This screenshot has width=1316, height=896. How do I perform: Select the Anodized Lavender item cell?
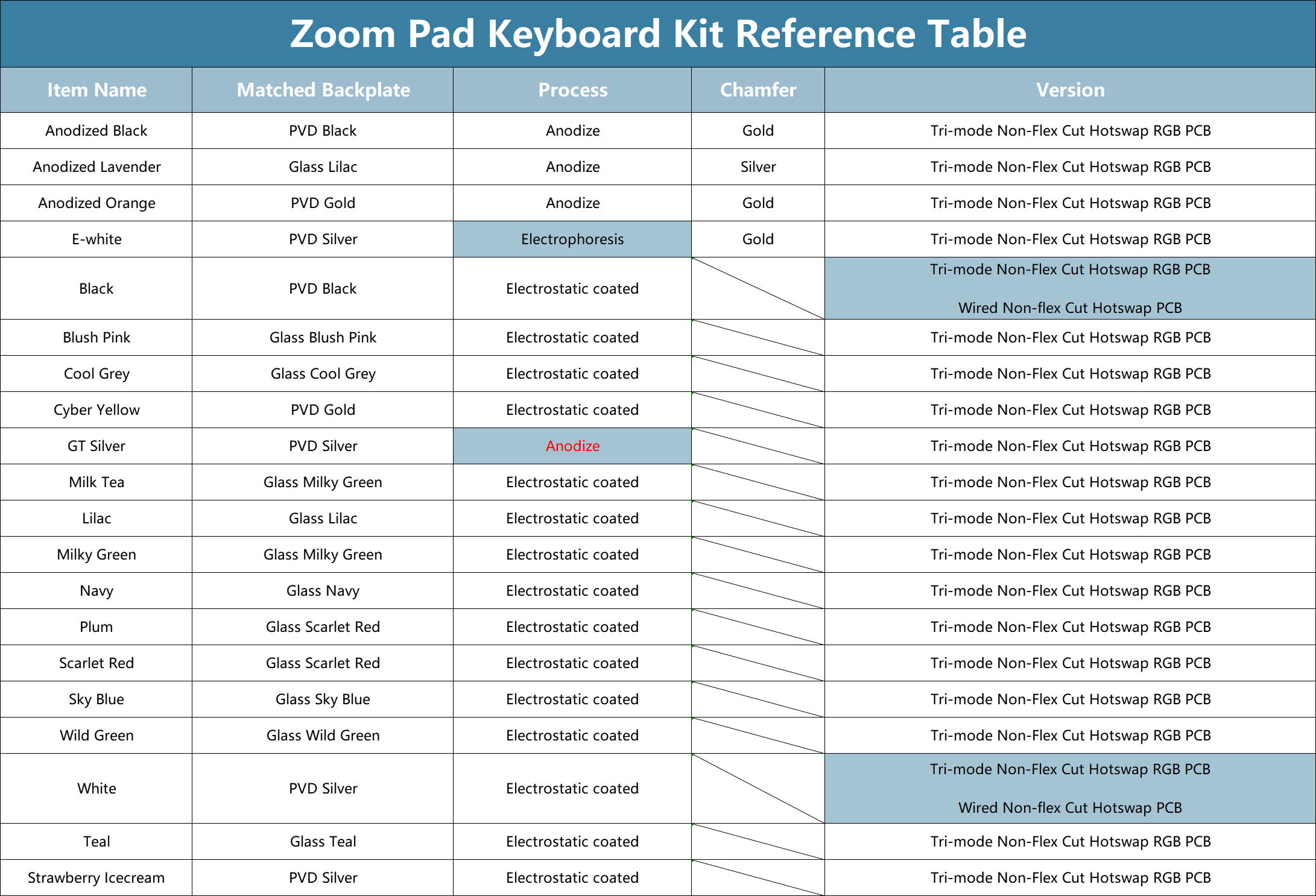click(x=96, y=167)
